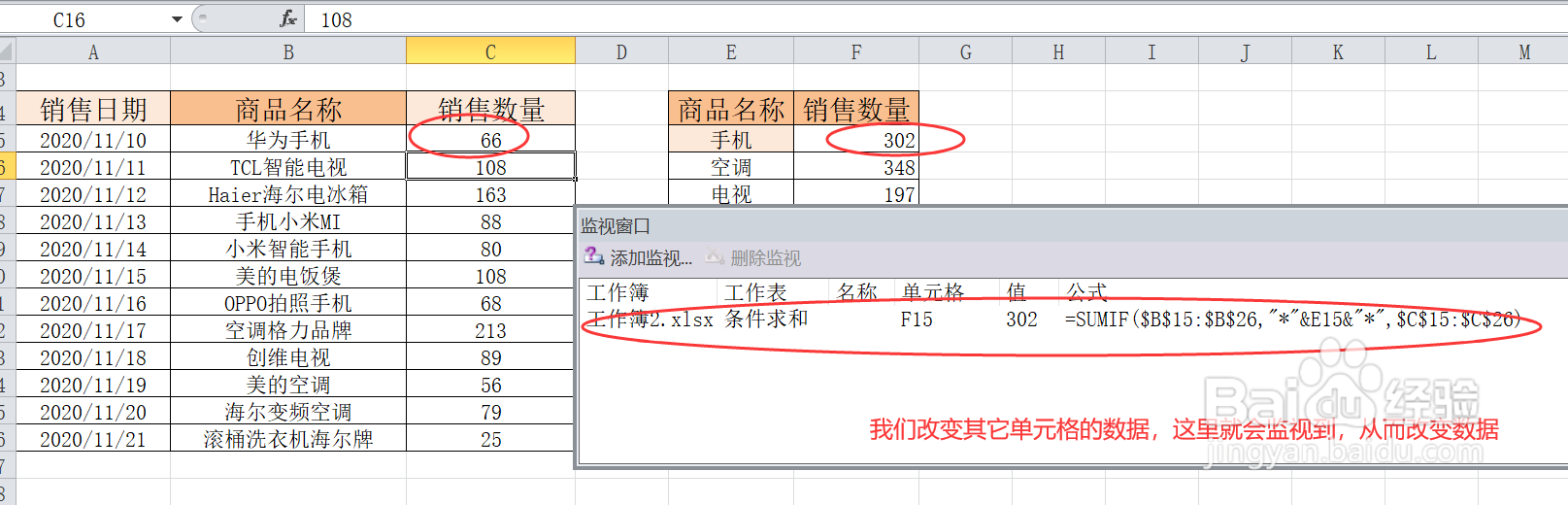
Task: Select the date cell 2020/11/10
Action: pos(93,140)
